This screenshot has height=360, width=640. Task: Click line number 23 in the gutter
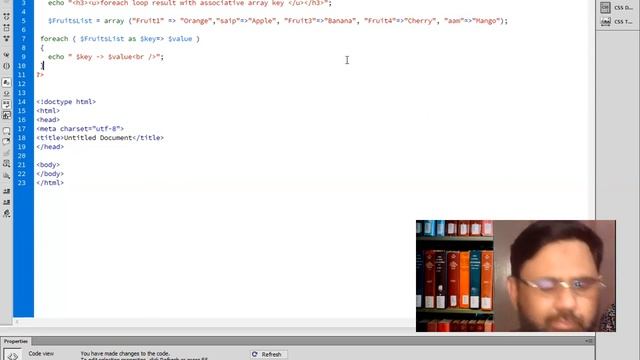[22, 183]
